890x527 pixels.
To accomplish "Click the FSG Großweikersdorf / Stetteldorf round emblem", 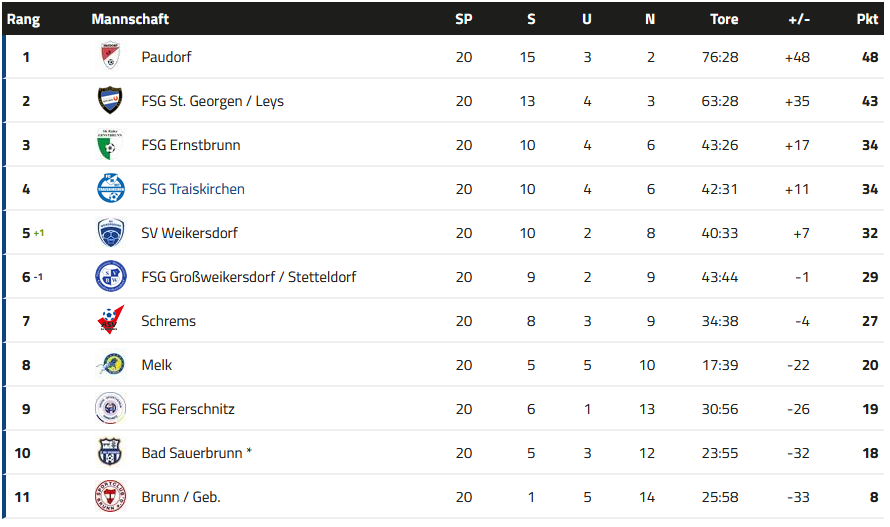I will 111,277.
